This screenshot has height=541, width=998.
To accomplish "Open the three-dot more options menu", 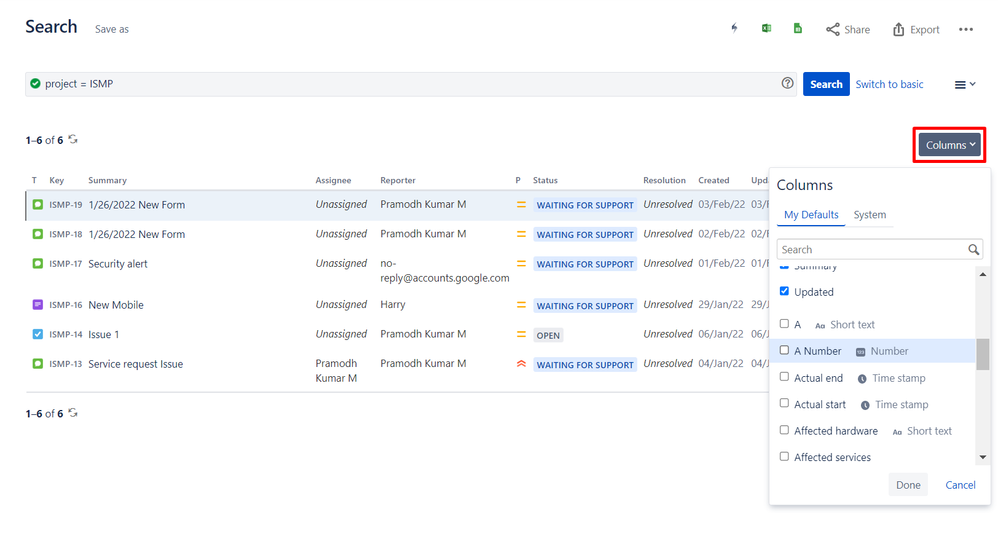I will point(965,30).
